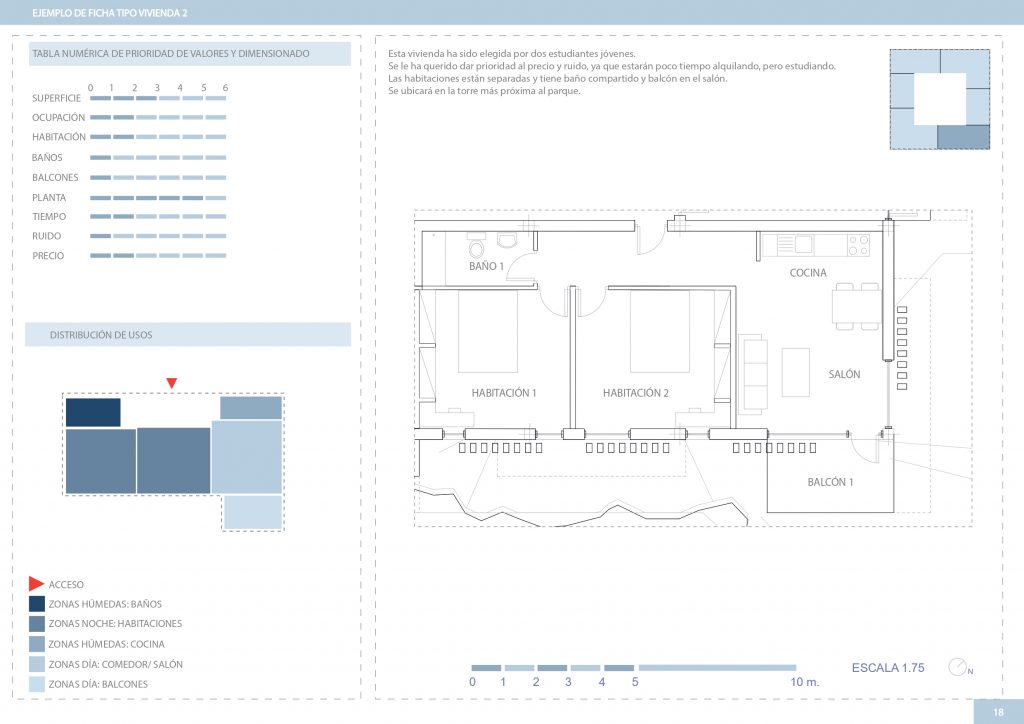1024x724 pixels.
Task: Click the Zonas Día: Balcones legend swatch
Action: point(36,684)
